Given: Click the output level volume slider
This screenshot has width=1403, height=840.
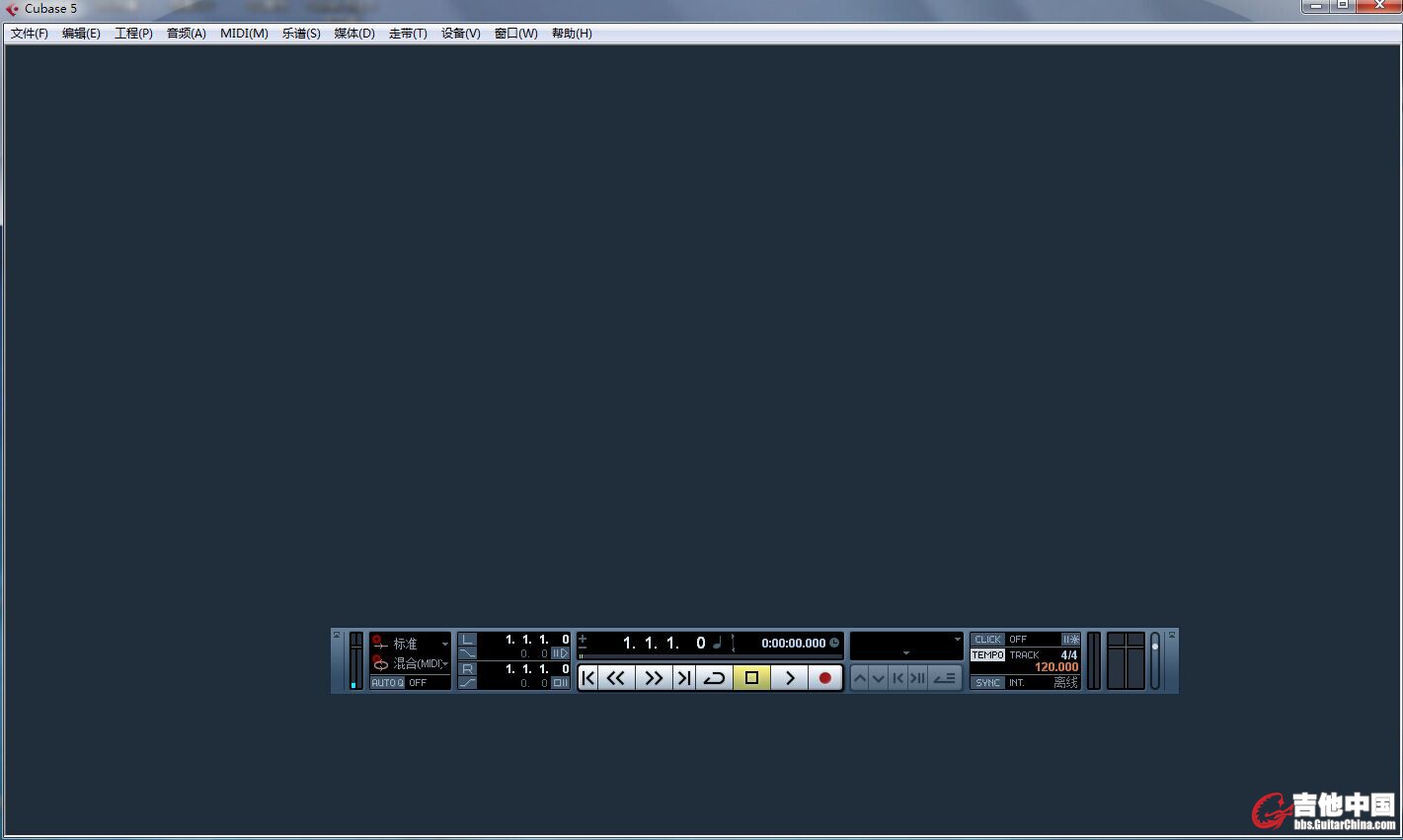Looking at the screenshot, I should pos(1154,660).
